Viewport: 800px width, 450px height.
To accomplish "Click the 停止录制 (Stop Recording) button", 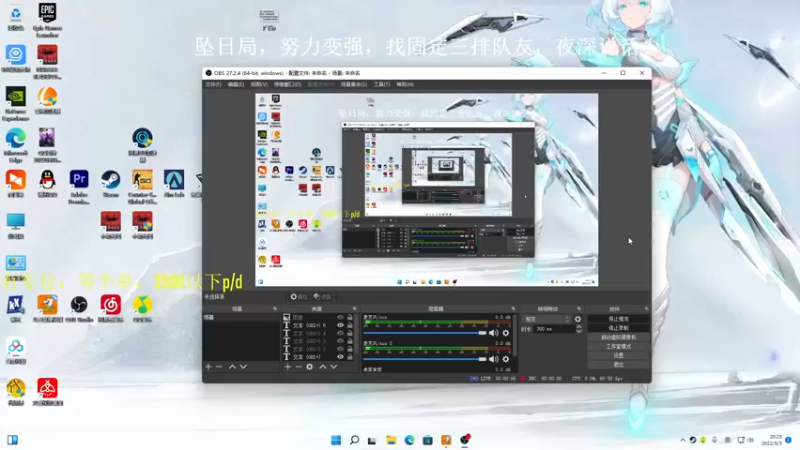I will pos(618,328).
